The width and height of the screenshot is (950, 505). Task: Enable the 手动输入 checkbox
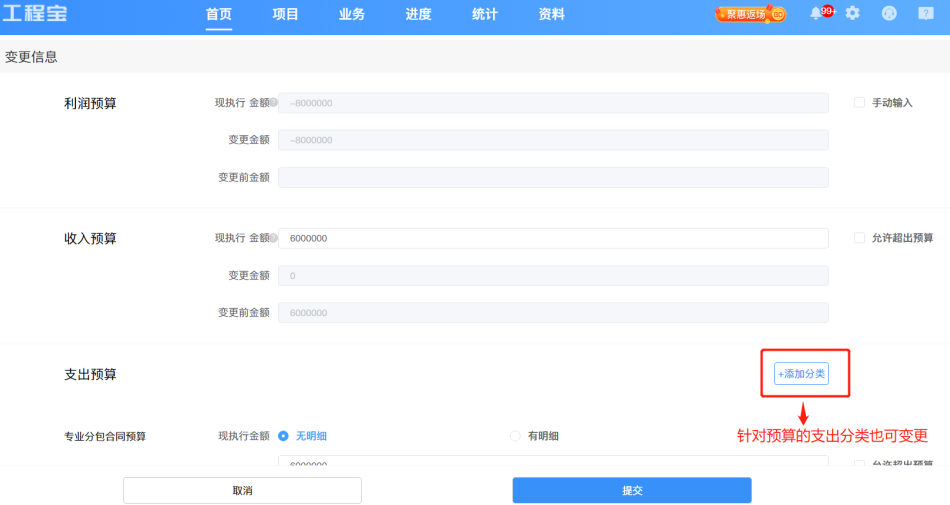(859, 102)
